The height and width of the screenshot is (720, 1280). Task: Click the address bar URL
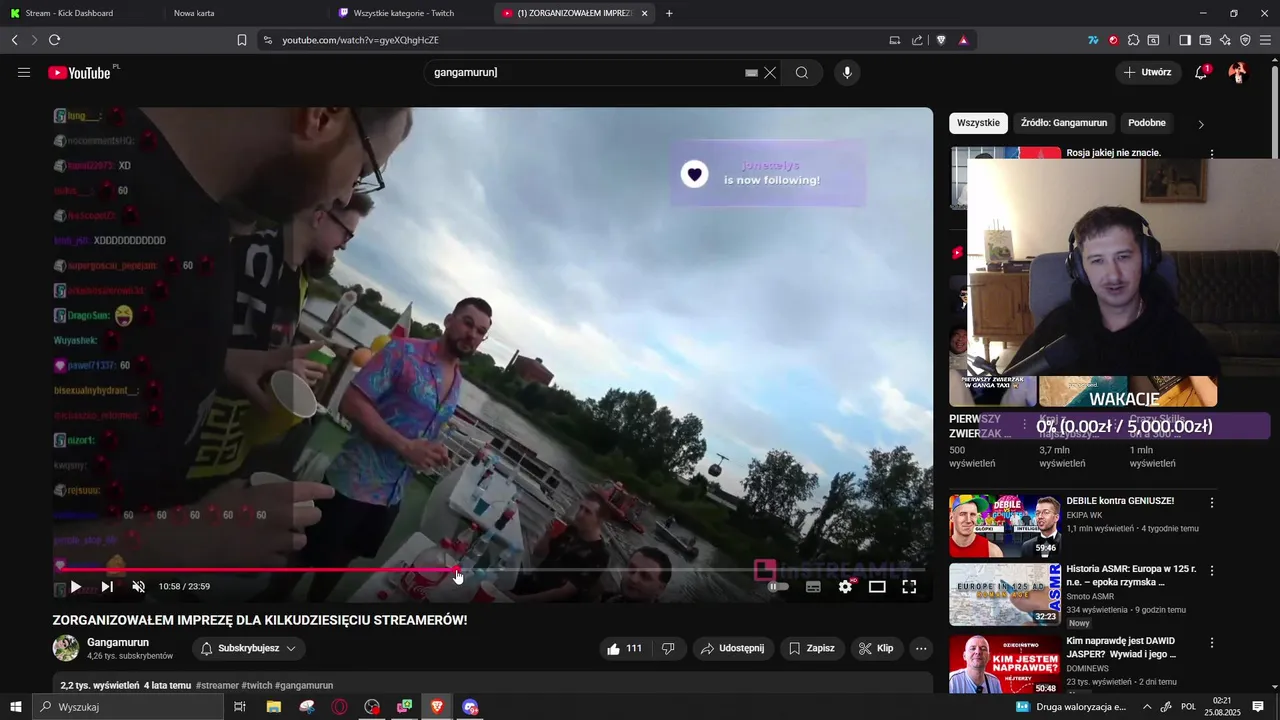click(360, 40)
